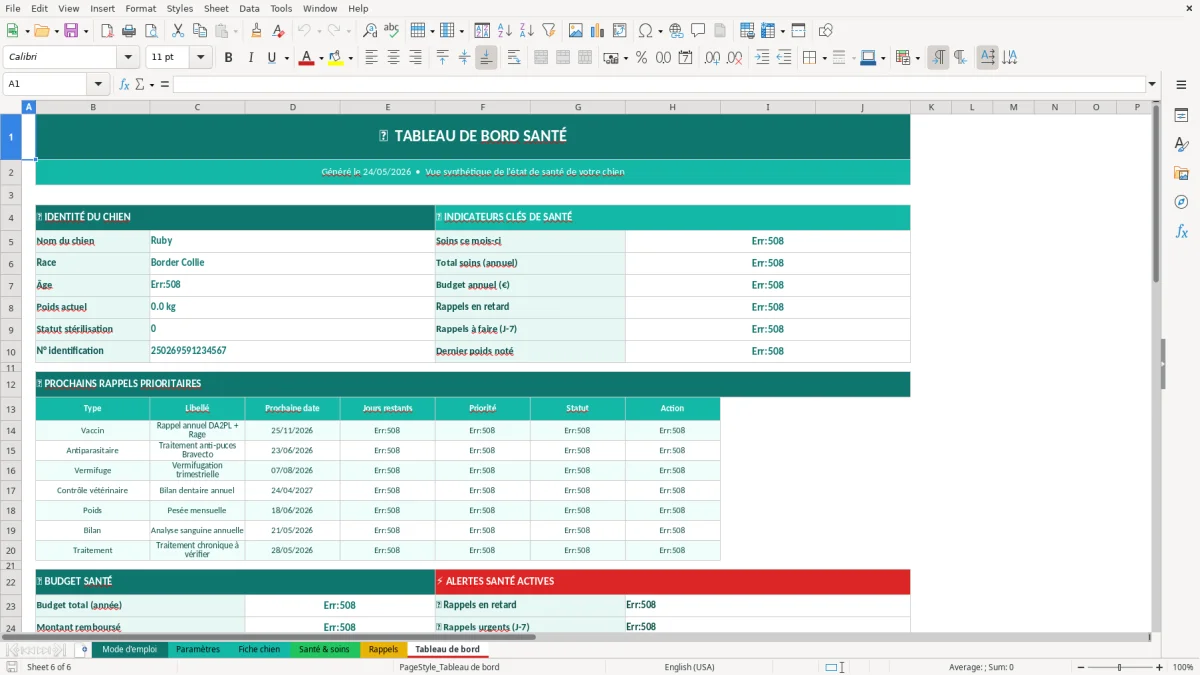The image size is (1200, 675).
Task: Open the Sheet menu
Action: (x=216, y=8)
